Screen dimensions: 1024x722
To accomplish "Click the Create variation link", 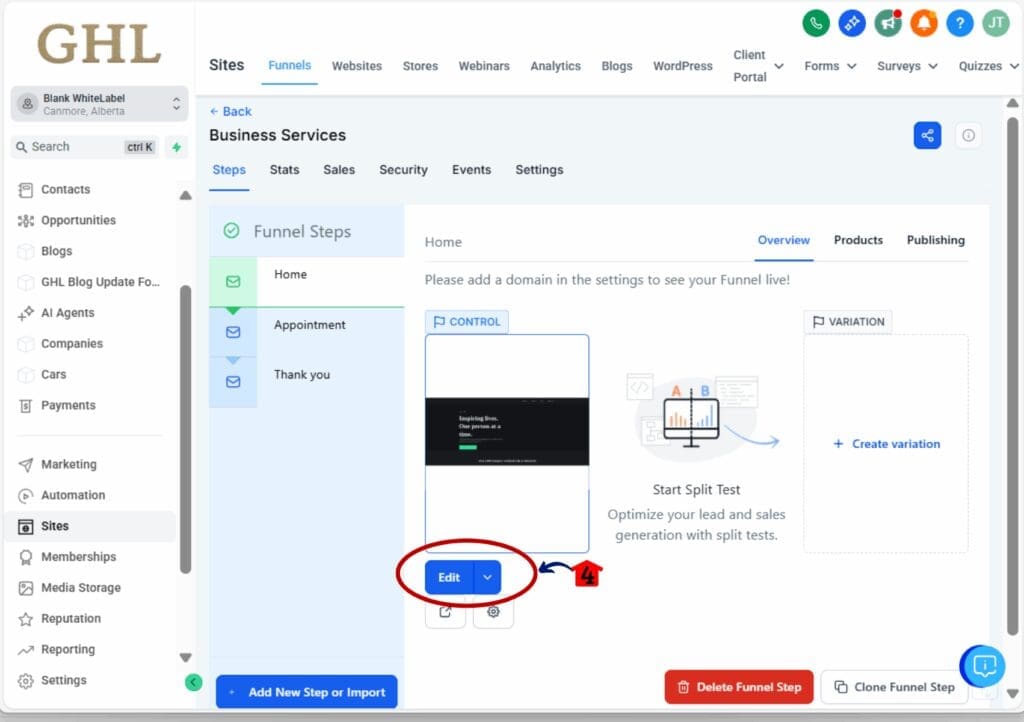I will (886, 444).
